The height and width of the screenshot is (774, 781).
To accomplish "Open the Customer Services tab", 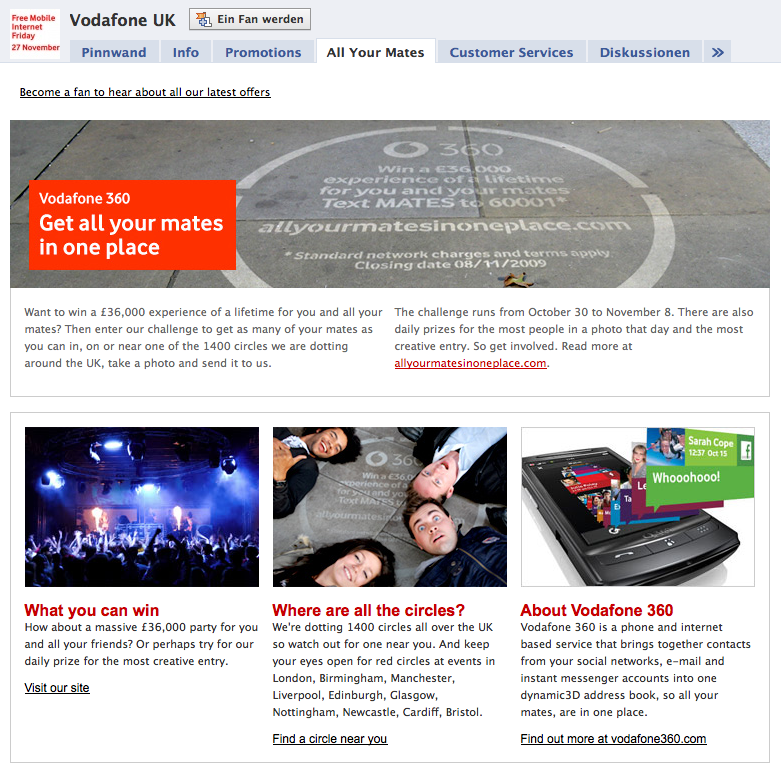I will 512,52.
